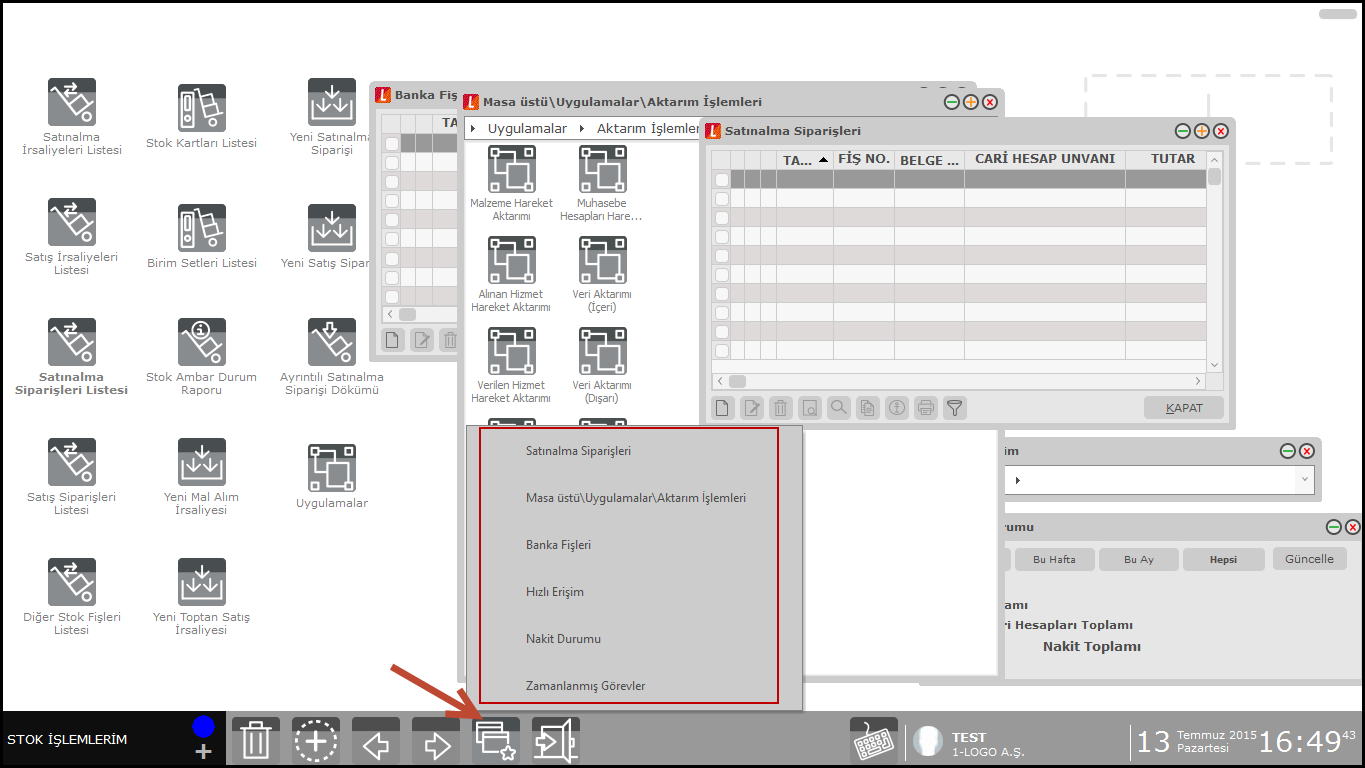Click the exit door icon in bottom bar
The width and height of the screenshot is (1365, 768).
coord(556,741)
